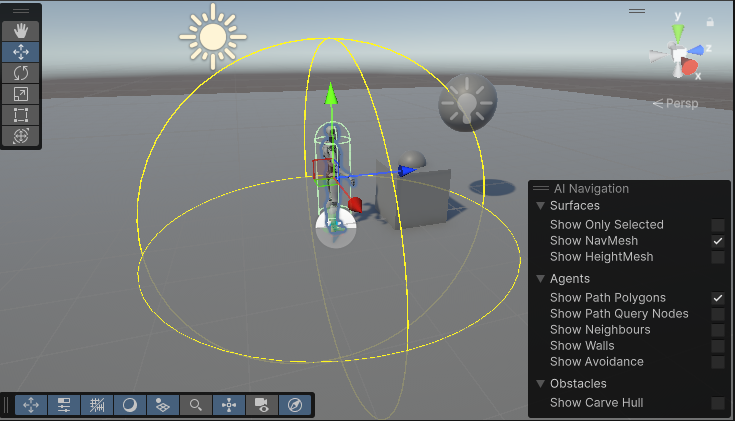Click the blue Z move handle arrow
The height and width of the screenshot is (421, 735).
(406, 171)
